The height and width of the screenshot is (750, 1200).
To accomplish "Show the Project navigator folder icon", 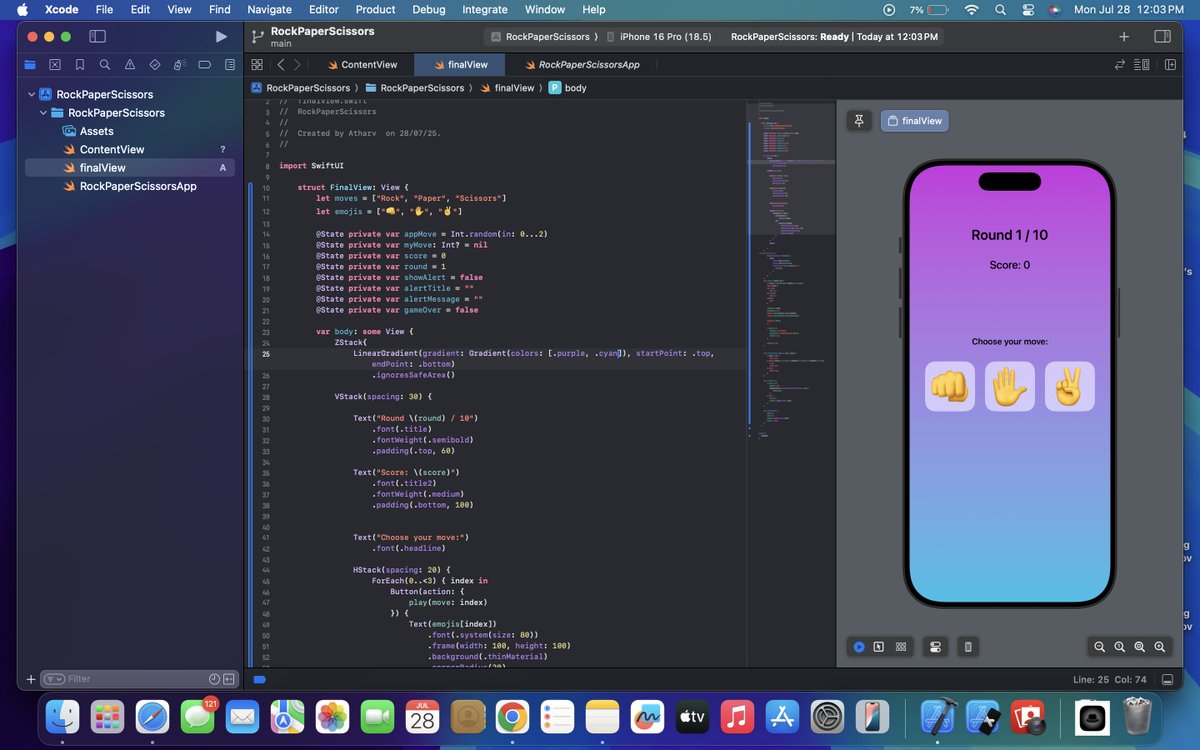I will tap(30, 64).
